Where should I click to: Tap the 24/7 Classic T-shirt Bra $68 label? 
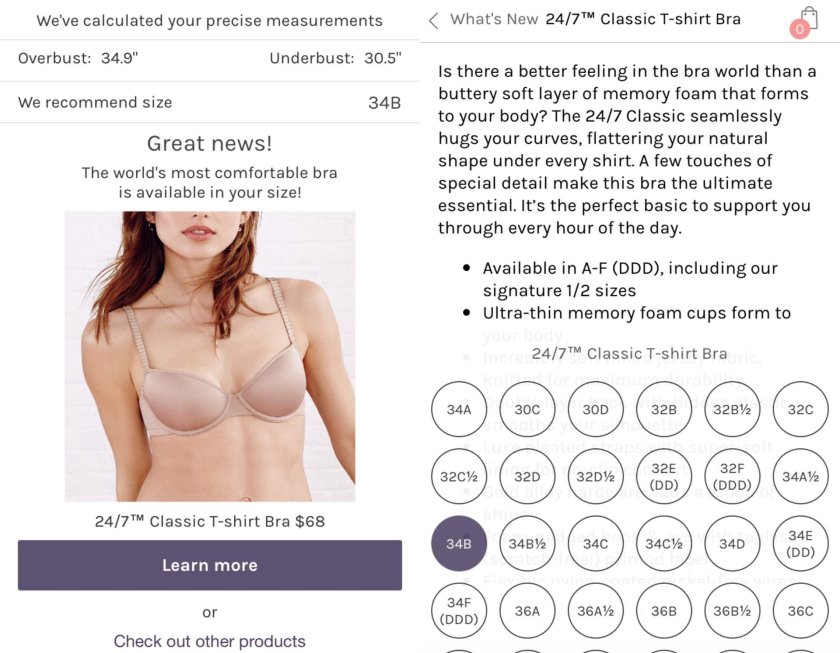click(x=210, y=521)
